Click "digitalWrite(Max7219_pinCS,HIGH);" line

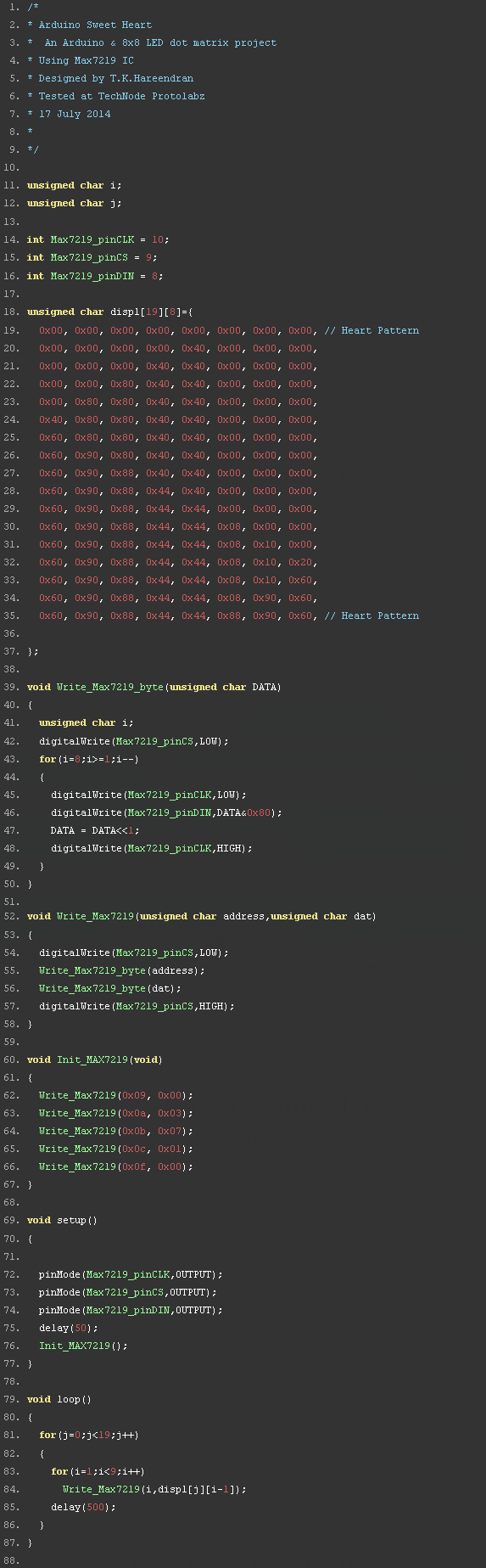click(137, 1006)
